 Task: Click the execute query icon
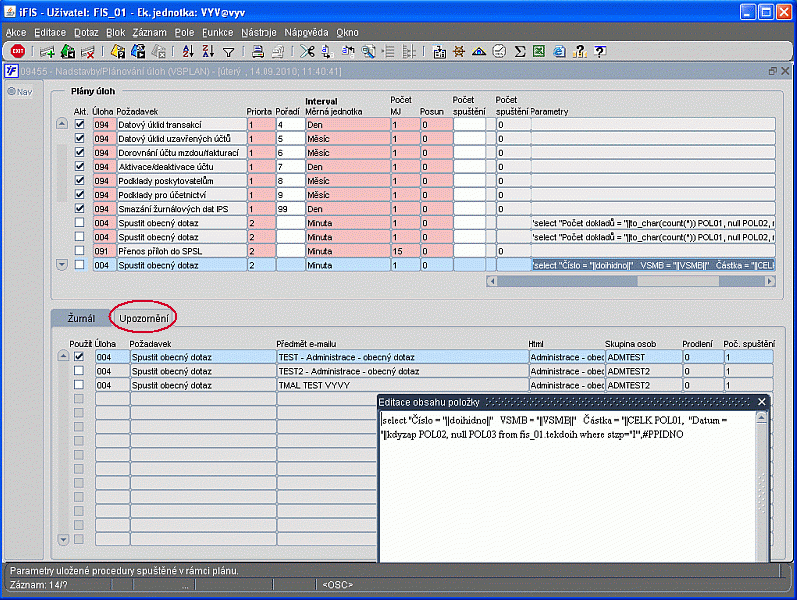click(138, 51)
